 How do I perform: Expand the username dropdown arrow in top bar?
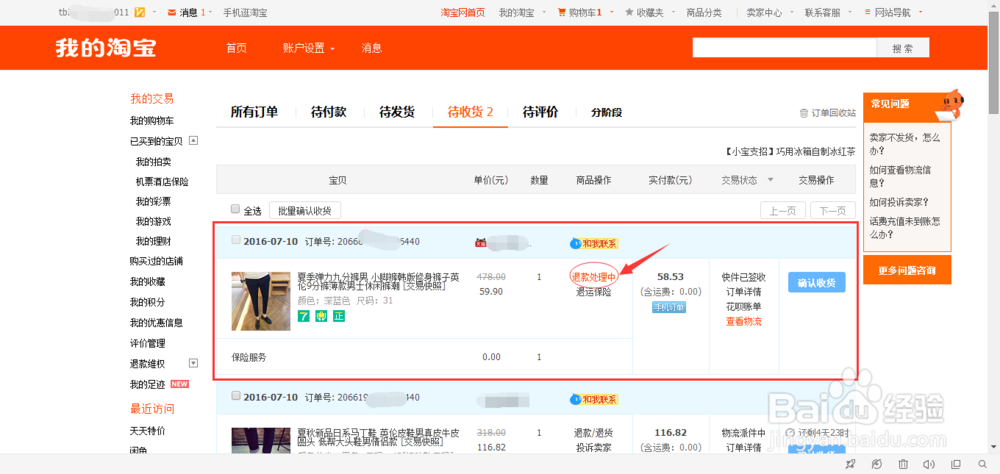tap(156, 13)
